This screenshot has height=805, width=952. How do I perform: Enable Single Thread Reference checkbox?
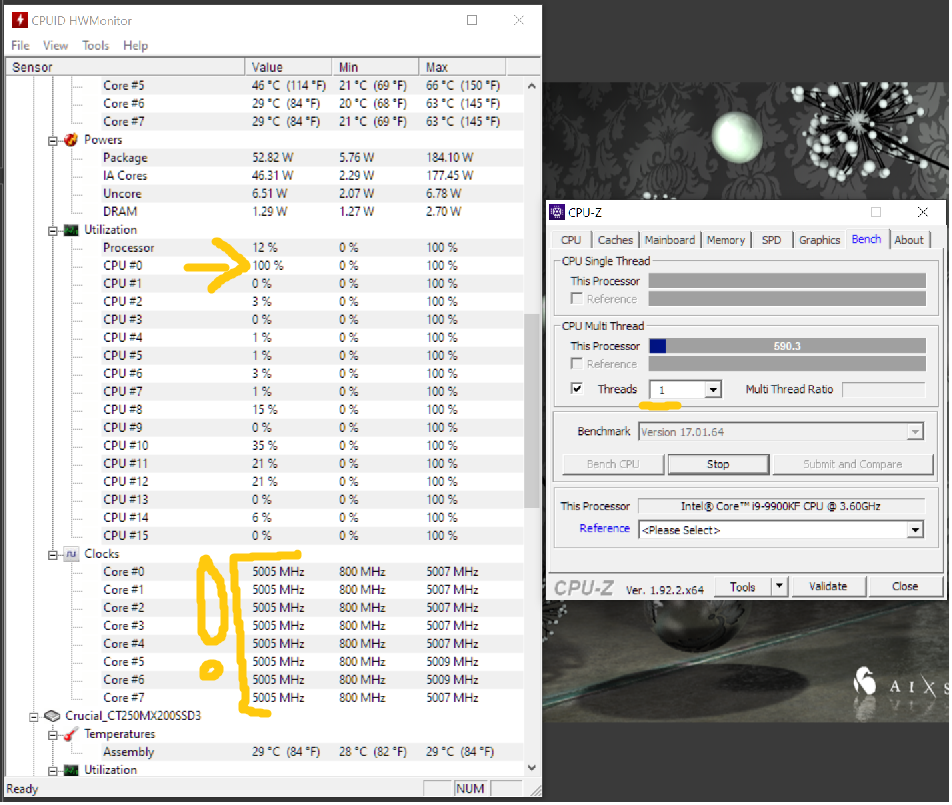point(577,299)
